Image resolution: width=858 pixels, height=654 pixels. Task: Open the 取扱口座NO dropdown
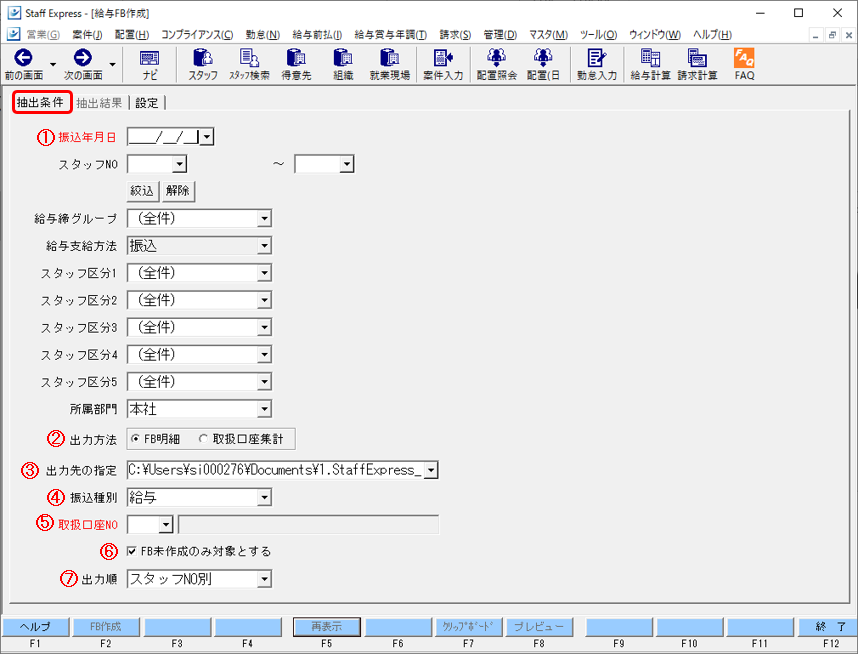click(x=166, y=524)
